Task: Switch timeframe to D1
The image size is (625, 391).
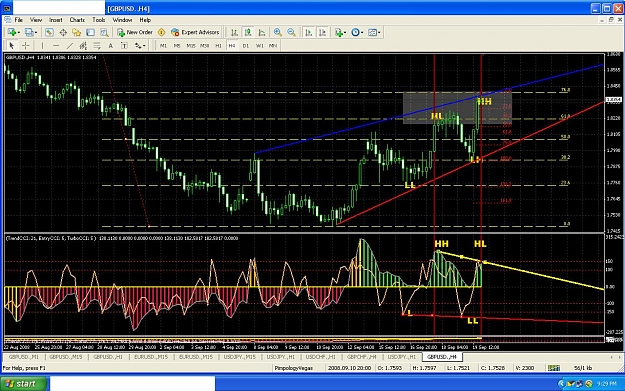Action: point(246,46)
